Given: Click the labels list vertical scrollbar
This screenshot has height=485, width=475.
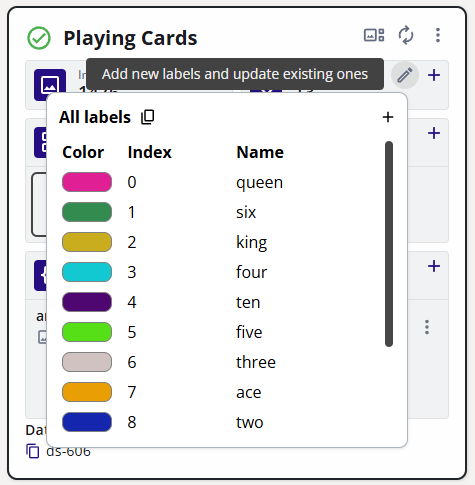Looking at the screenshot, I should click(x=389, y=244).
